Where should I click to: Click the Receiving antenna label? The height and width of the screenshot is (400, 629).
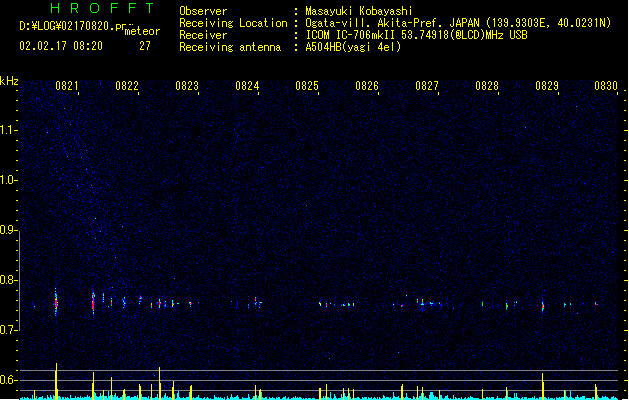tap(230, 47)
